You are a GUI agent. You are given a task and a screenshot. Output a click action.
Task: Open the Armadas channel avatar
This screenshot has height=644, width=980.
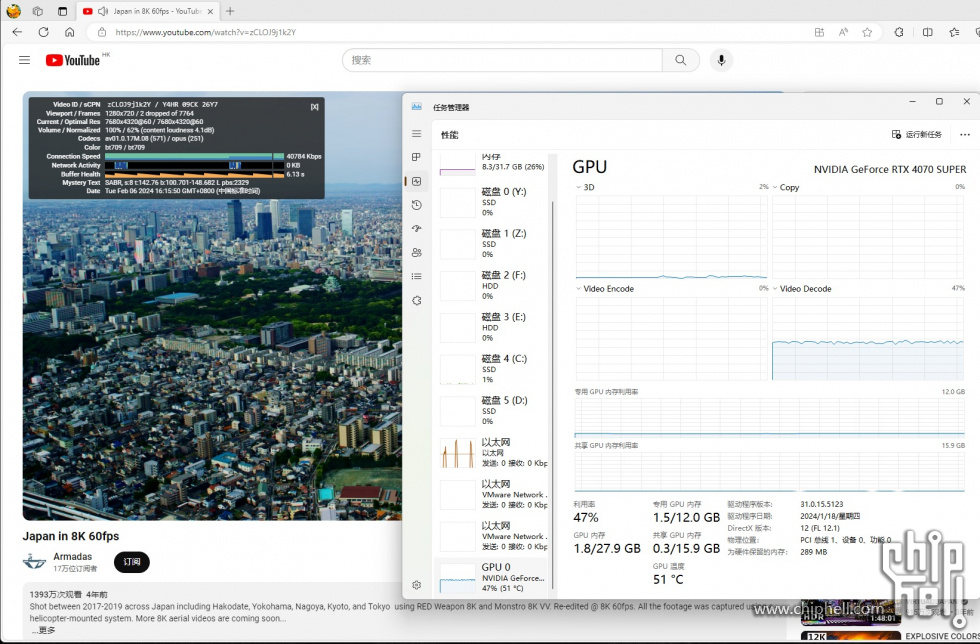[x=34, y=561]
